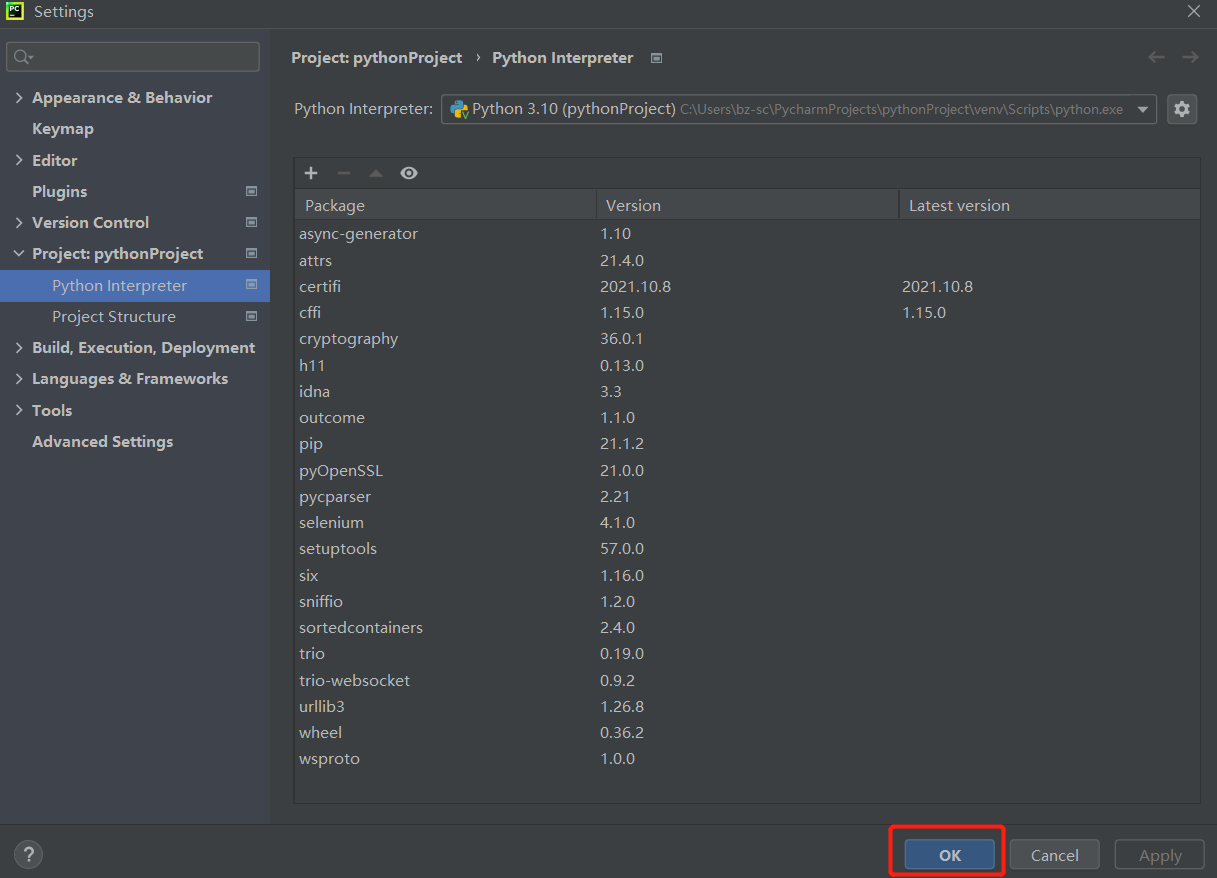The width and height of the screenshot is (1217, 878).
Task: Click the install package plus icon
Action: [x=311, y=173]
